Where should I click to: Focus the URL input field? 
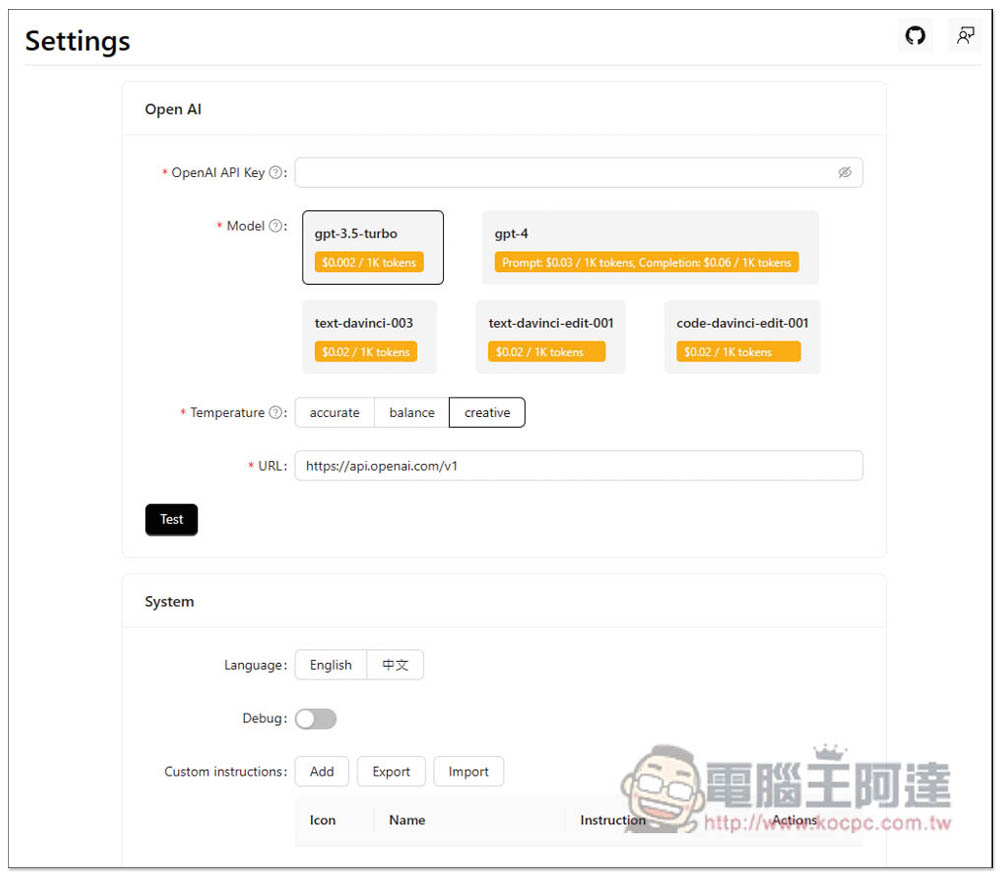pyautogui.click(x=578, y=466)
